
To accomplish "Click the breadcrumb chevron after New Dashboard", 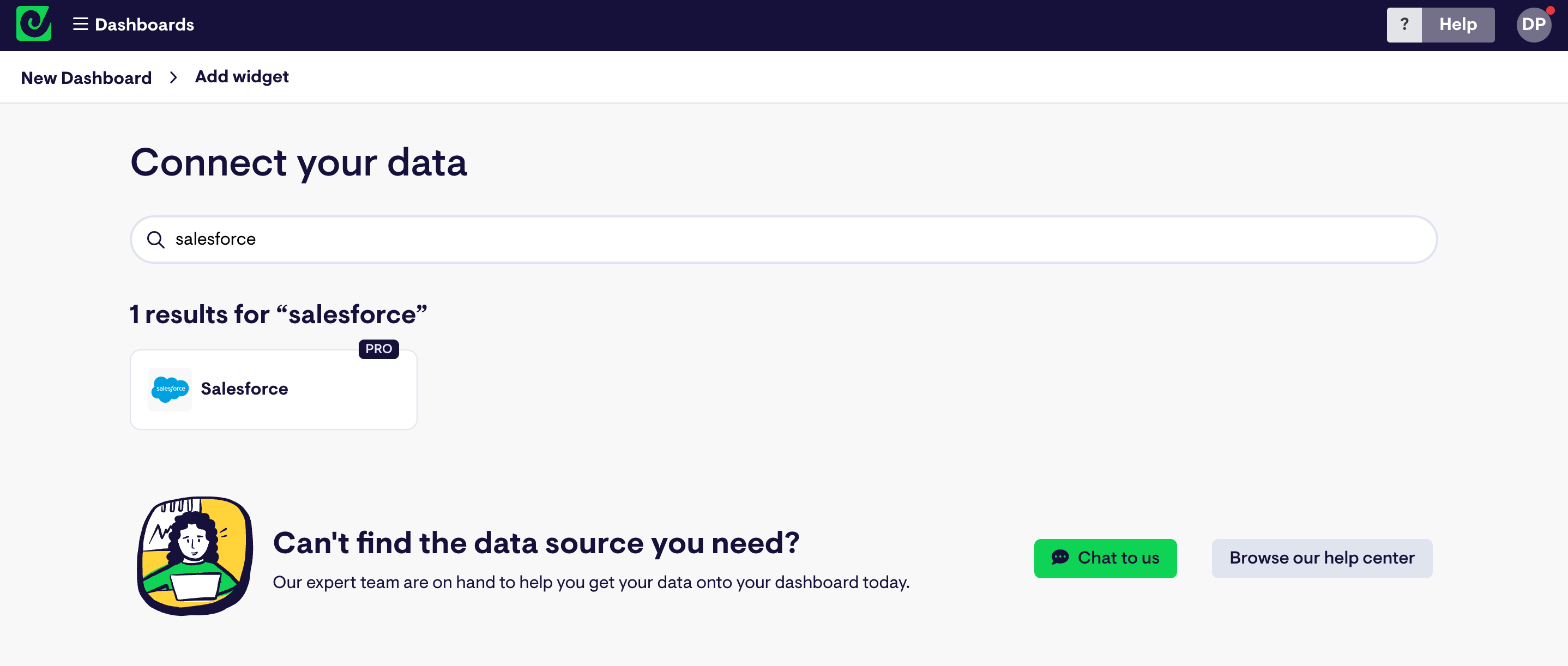I will point(173,77).
